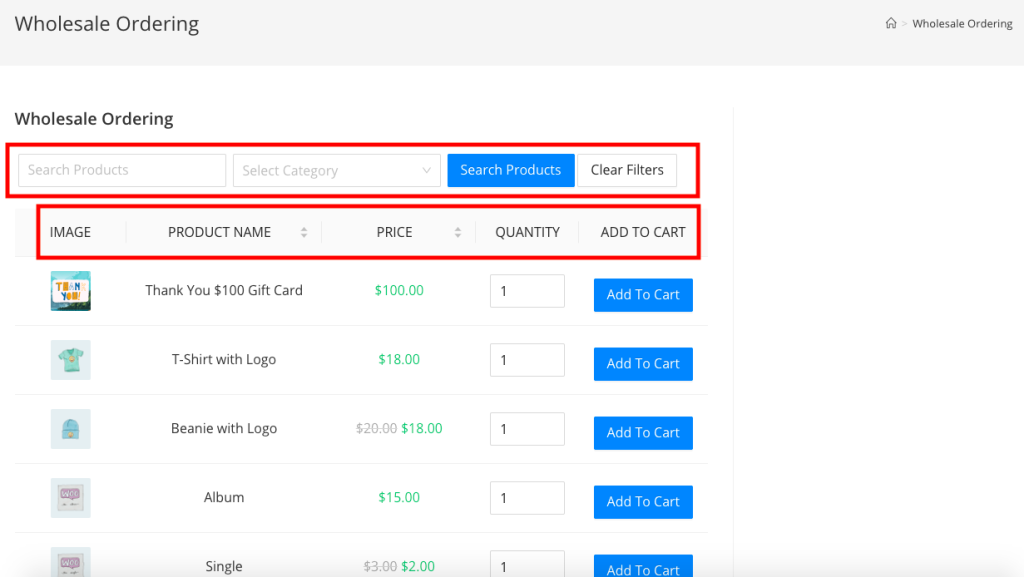The image size is (1024, 577).
Task: Open the Album product name link
Action: pyautogui.click(x=224, y=498)
